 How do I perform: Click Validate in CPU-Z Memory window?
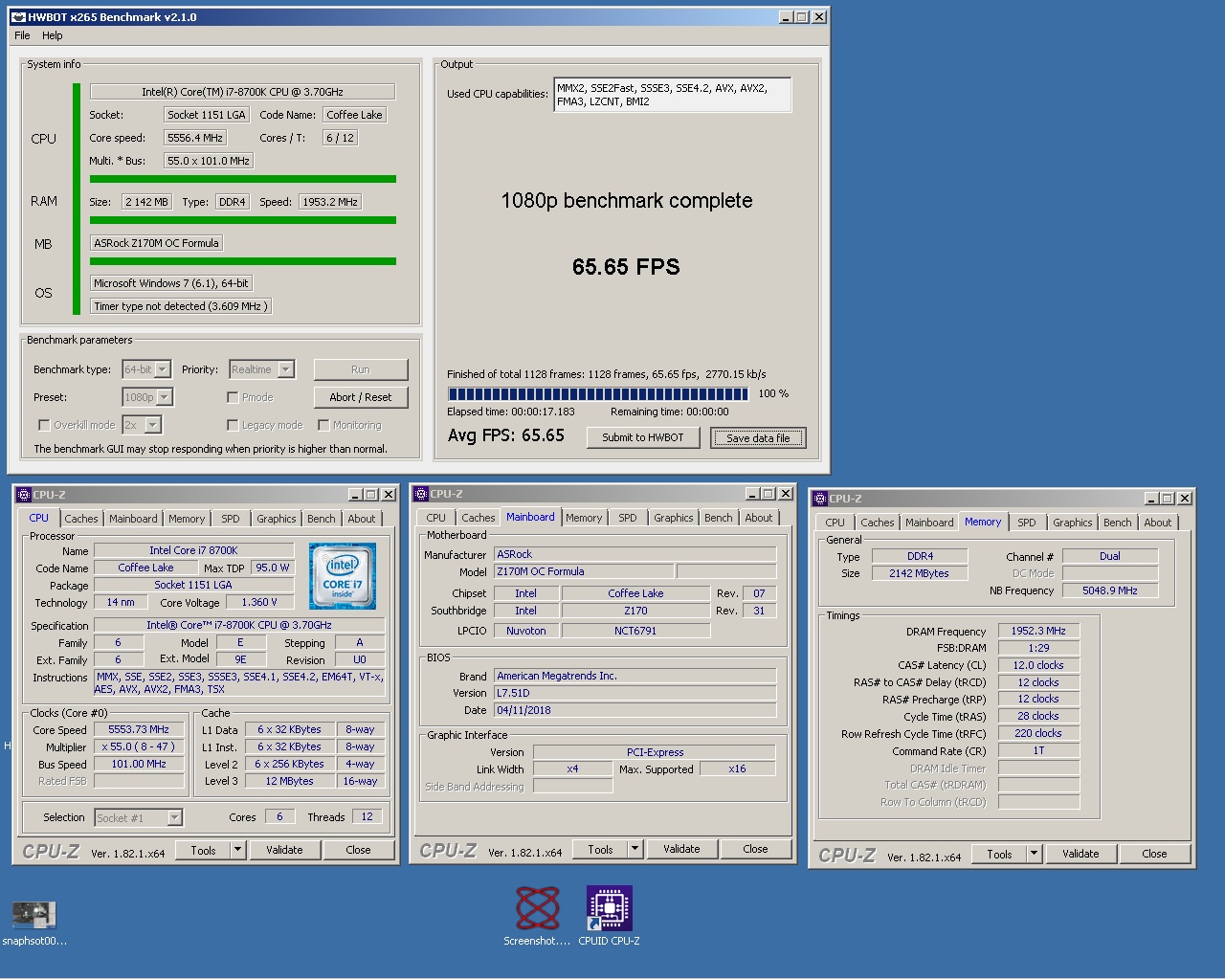click(1080, 854)
